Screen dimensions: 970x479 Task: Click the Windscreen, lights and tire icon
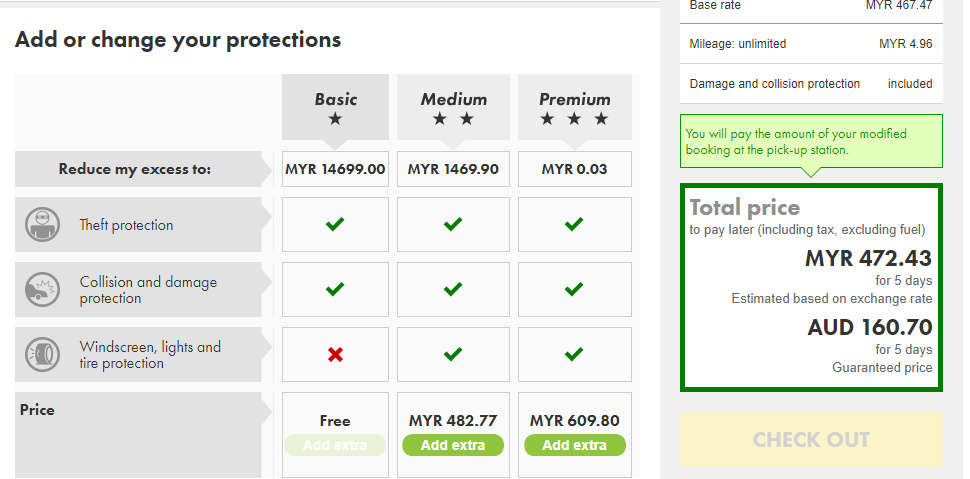(43, 354)
